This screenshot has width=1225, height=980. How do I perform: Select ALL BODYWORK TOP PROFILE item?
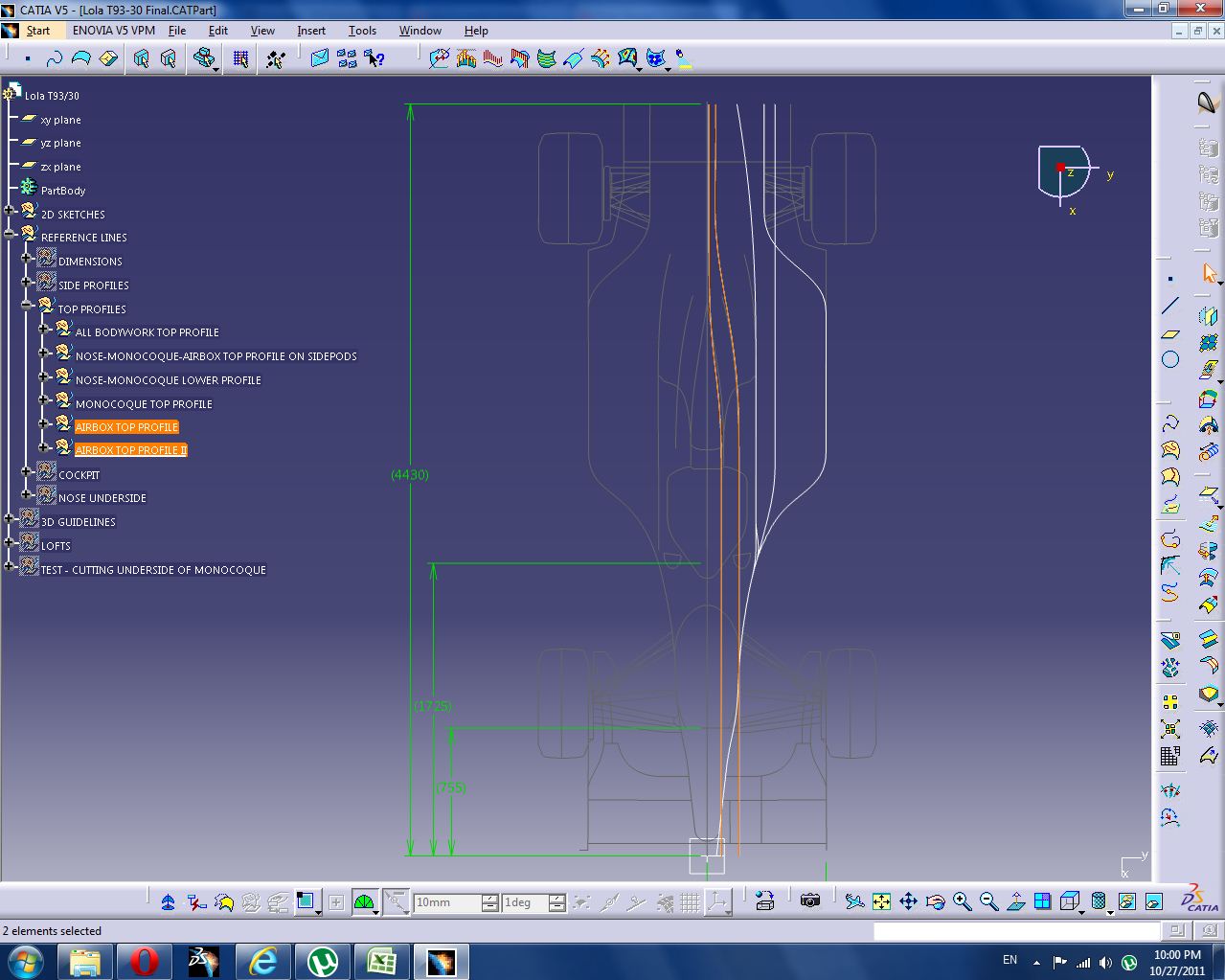[x=147, y=332]
